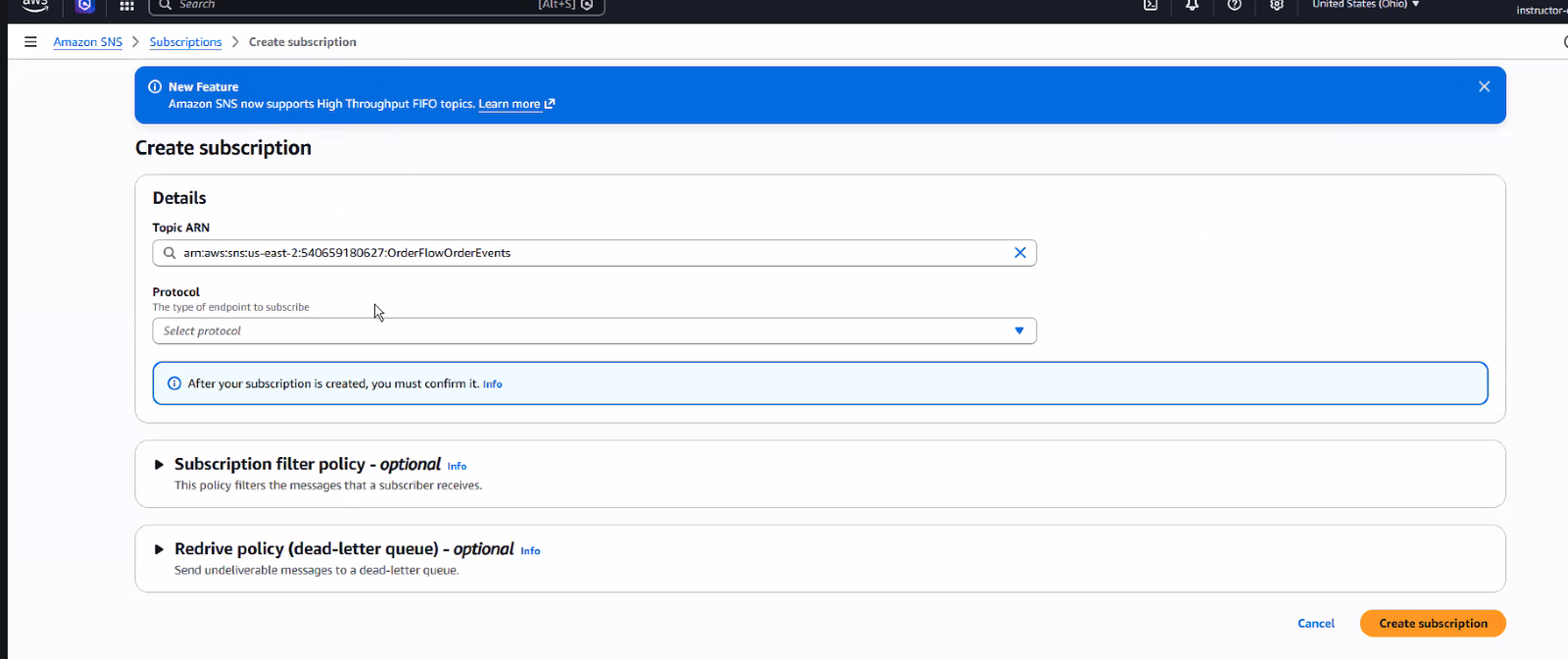This screenshot has height=659, width=1568.
Task: Click the Create subscription breadcrumb text
Action: [303, 42]
